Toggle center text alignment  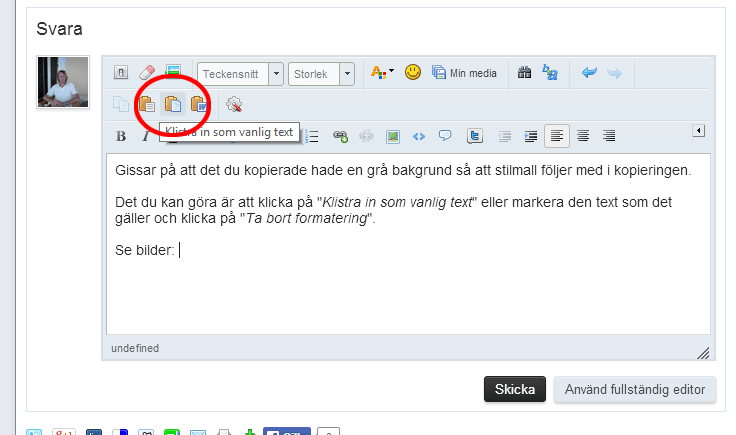click(x=582, y=136)
